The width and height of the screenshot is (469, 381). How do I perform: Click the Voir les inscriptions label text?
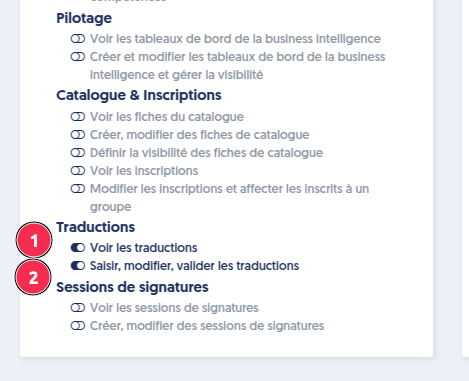[144, 171]
